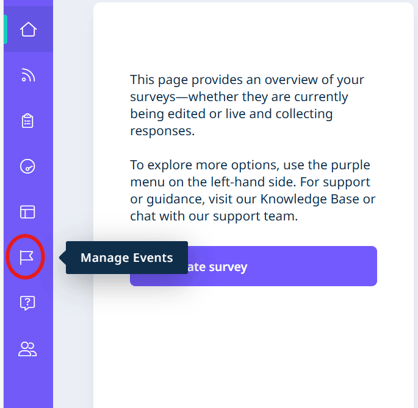This screenshot has height=408, width=418.
Task: Select the clipboard surveys icon
Action: click(x=27, y=121)
